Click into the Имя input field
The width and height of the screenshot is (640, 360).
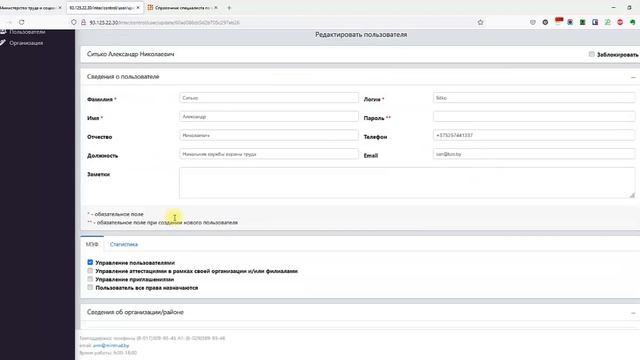click(x=269, y=117)
